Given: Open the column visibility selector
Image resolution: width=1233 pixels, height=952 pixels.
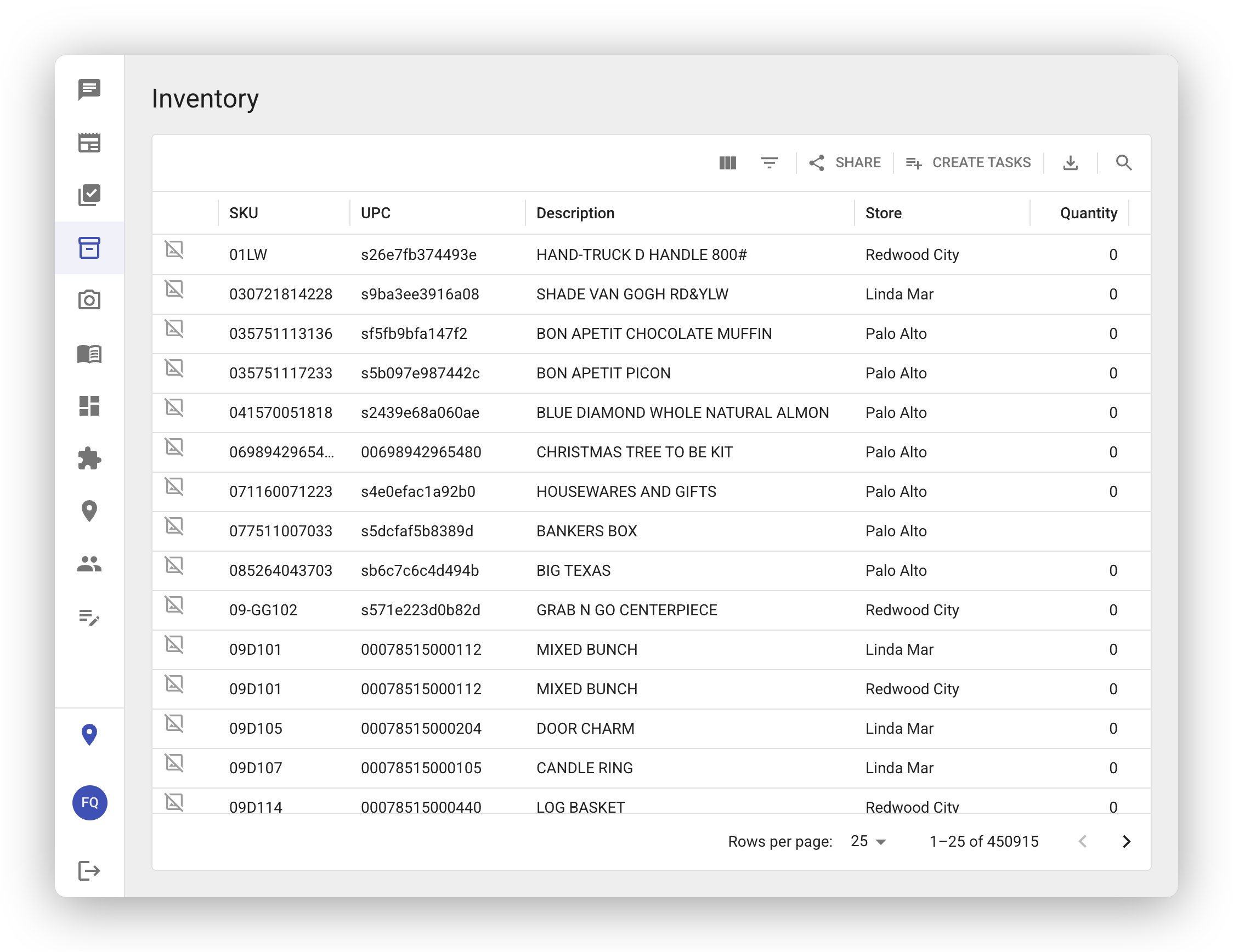Looking at the screenshot, I should click(728, 162).
